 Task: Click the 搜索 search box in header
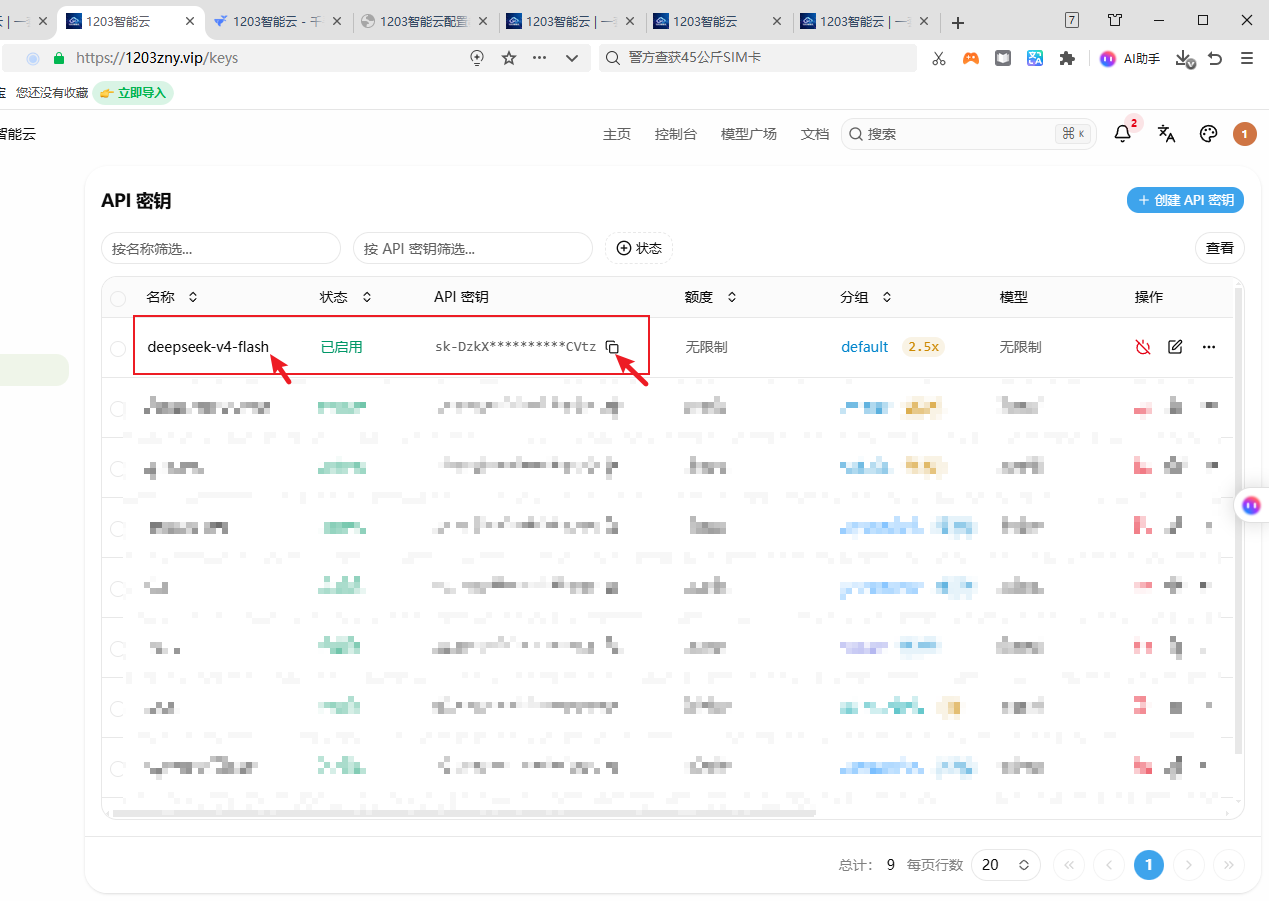(x=970, y=134)
